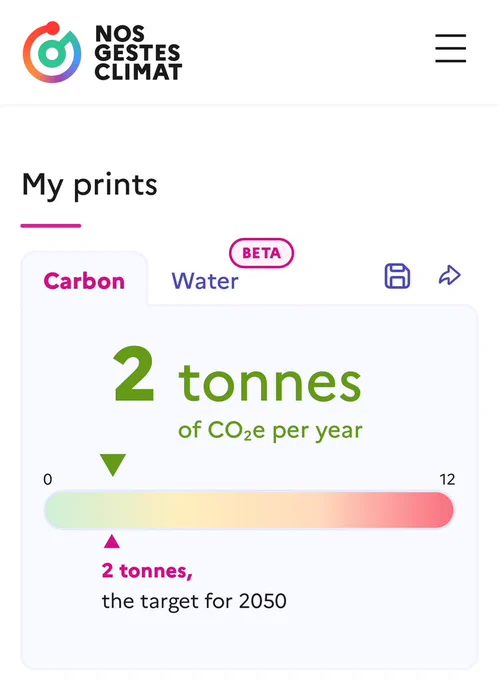Share results using the arrow icon
Viewport: 499px width, 680px height.
(450, 275)
